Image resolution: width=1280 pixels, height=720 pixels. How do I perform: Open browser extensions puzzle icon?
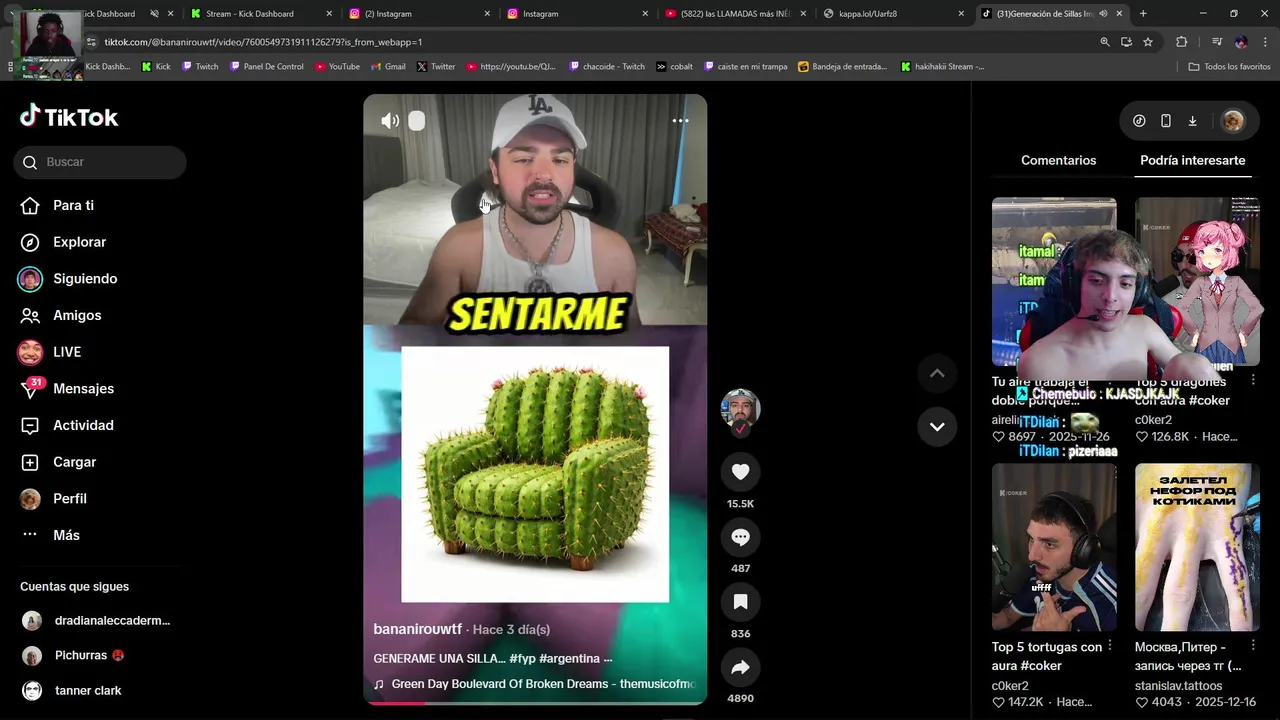pos(1182,42)
